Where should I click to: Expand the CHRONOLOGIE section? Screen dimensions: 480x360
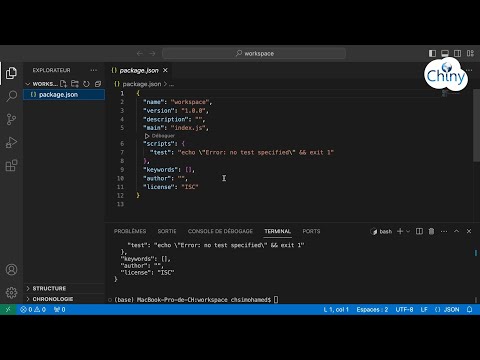pos(53,299)
